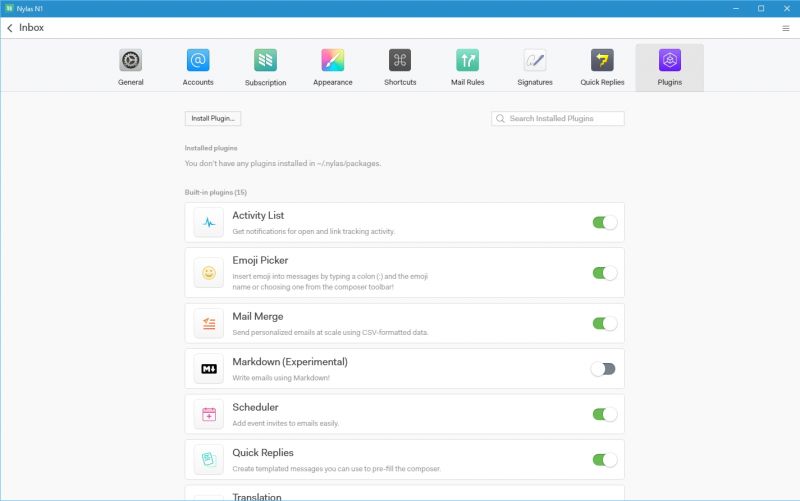The image size is (800, 501).
Task: Click the Emoji Picker smiley icon
Action: point(209,273)
